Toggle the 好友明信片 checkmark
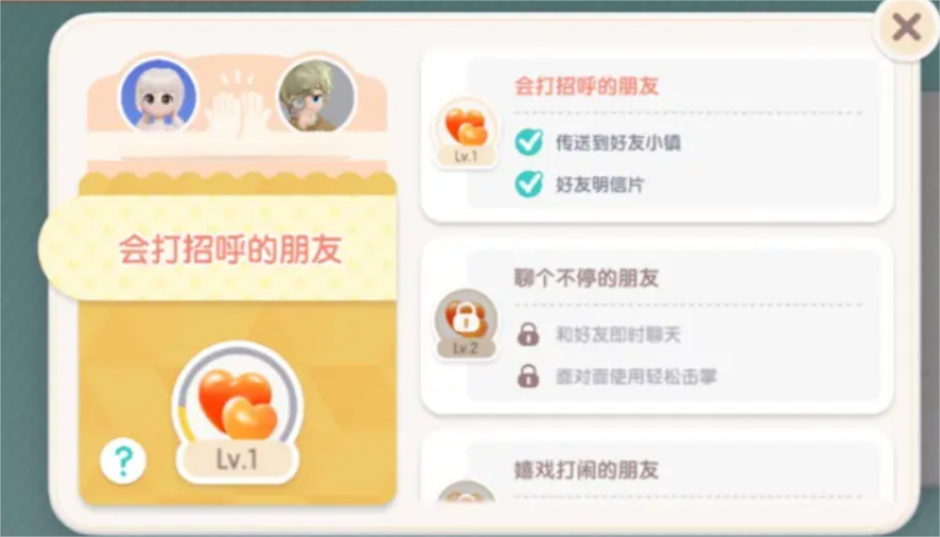This screenshot has width=940, height=537. point(529,185)
